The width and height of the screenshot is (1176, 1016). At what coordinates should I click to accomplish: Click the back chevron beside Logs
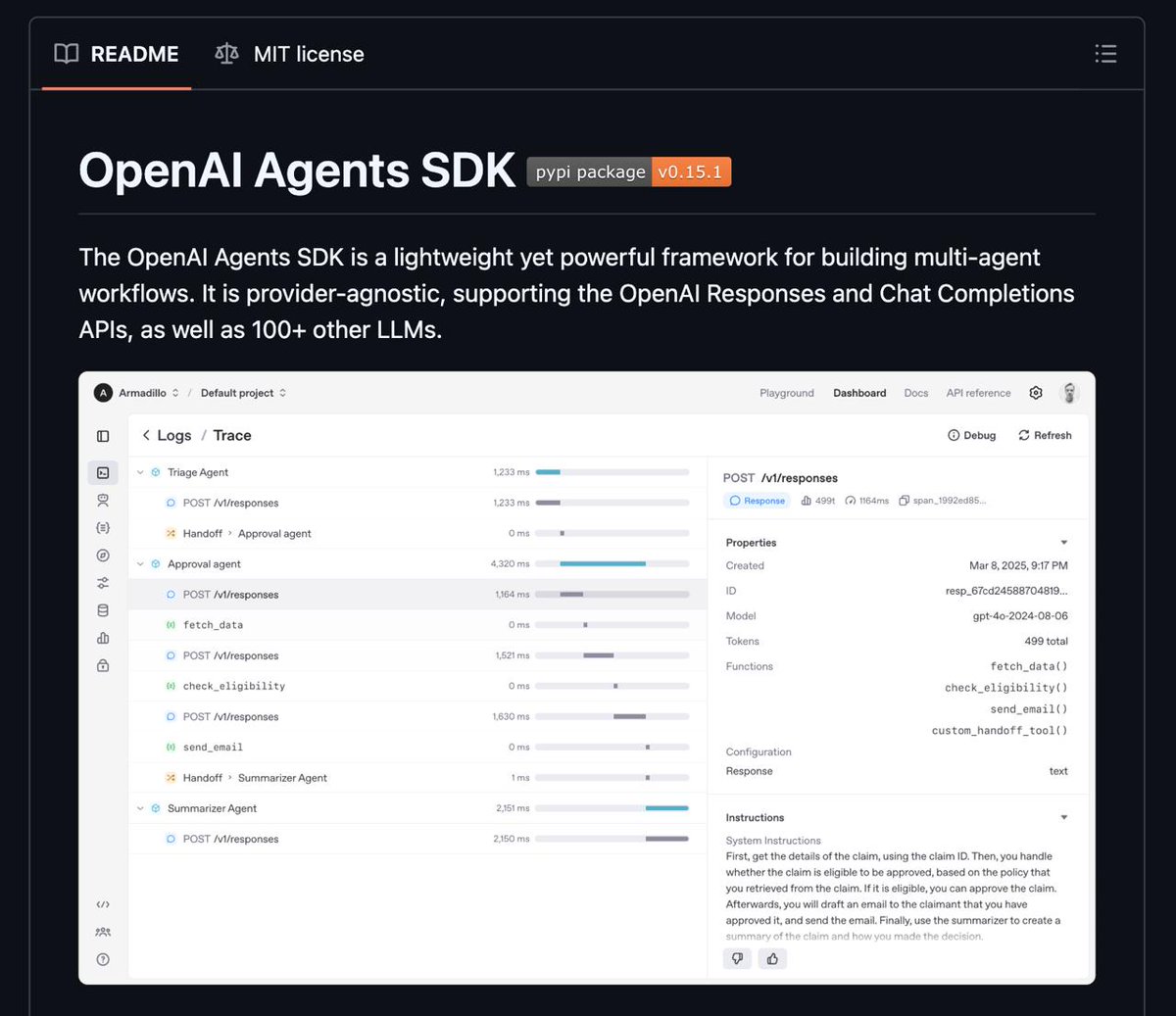(x=146, y=436)
